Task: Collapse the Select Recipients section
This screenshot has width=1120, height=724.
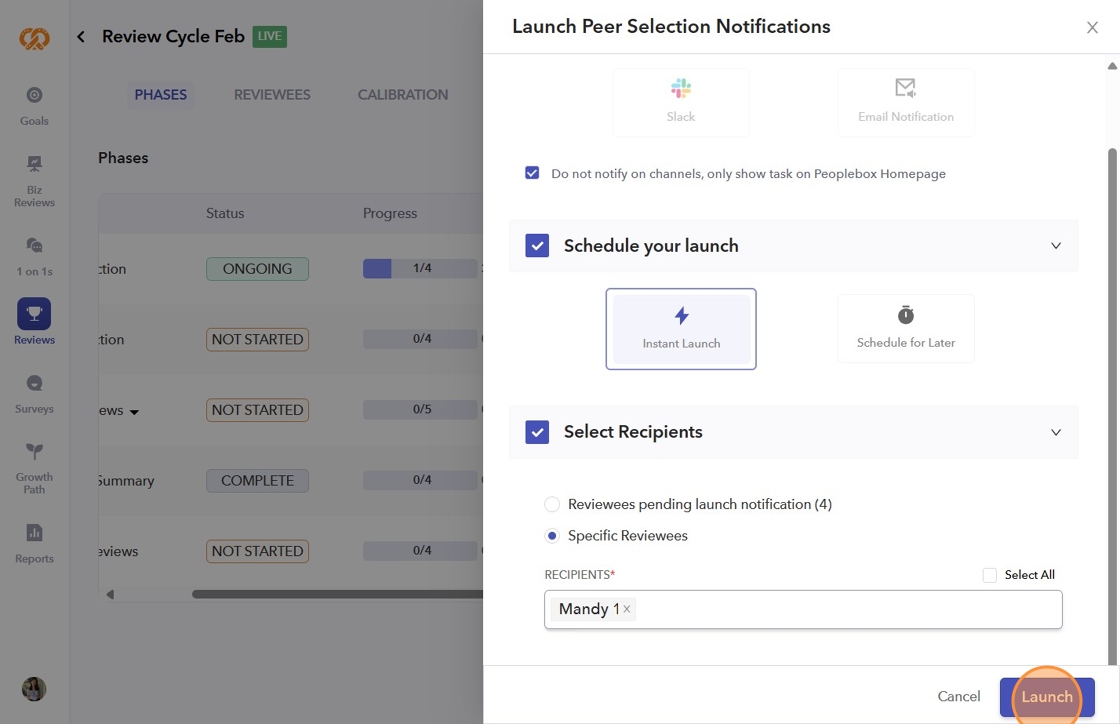Action: pos(1056,432)
